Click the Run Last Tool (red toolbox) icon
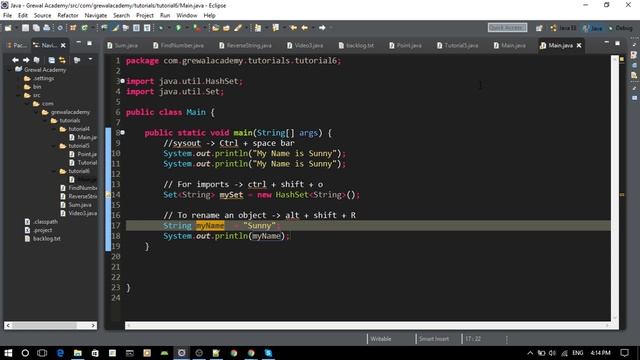Viewport: 640px width, 360px height. click(x=197, y=28)
